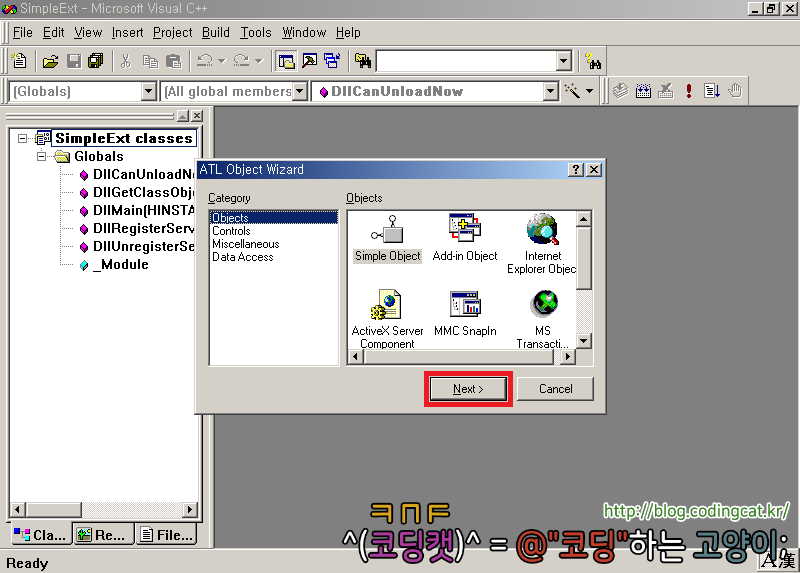Select the MMC SnapIn icon
Screen dimensions: 800x573
pyautogui.click(x=465, y=313)
